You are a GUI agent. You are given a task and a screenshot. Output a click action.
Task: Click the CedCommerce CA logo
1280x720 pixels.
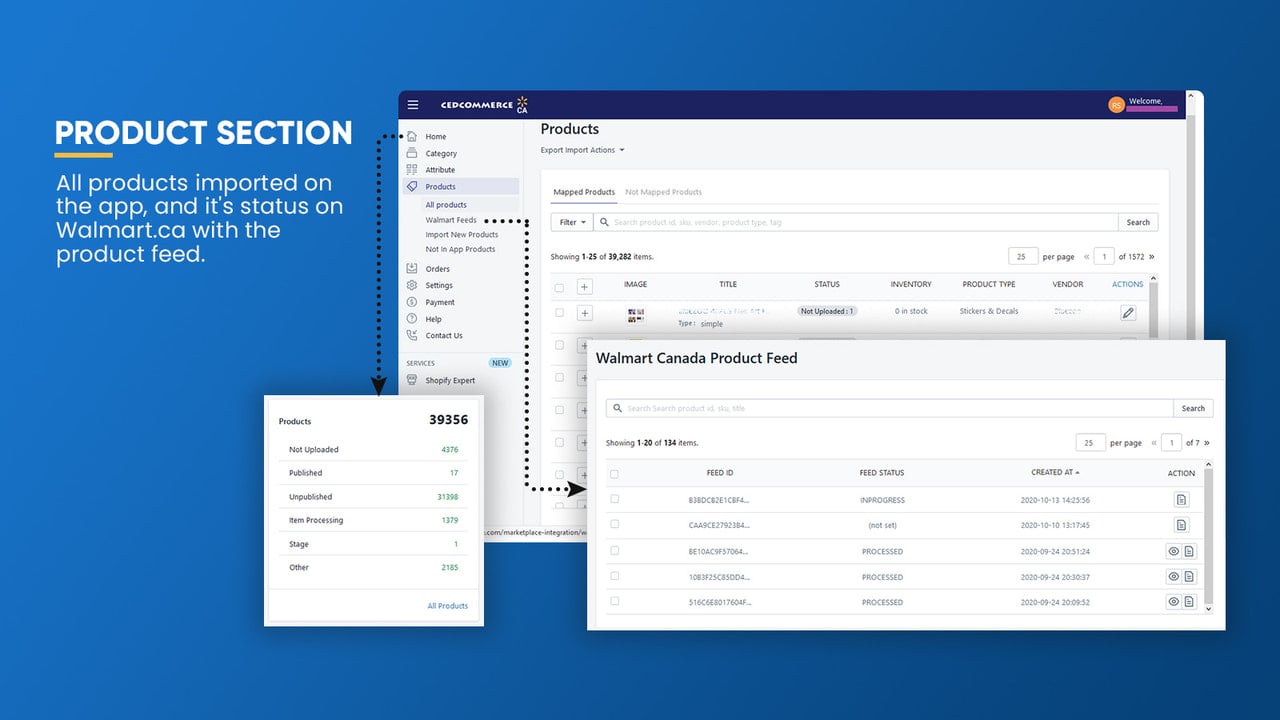pyautogui.click(x=484, y=105)
